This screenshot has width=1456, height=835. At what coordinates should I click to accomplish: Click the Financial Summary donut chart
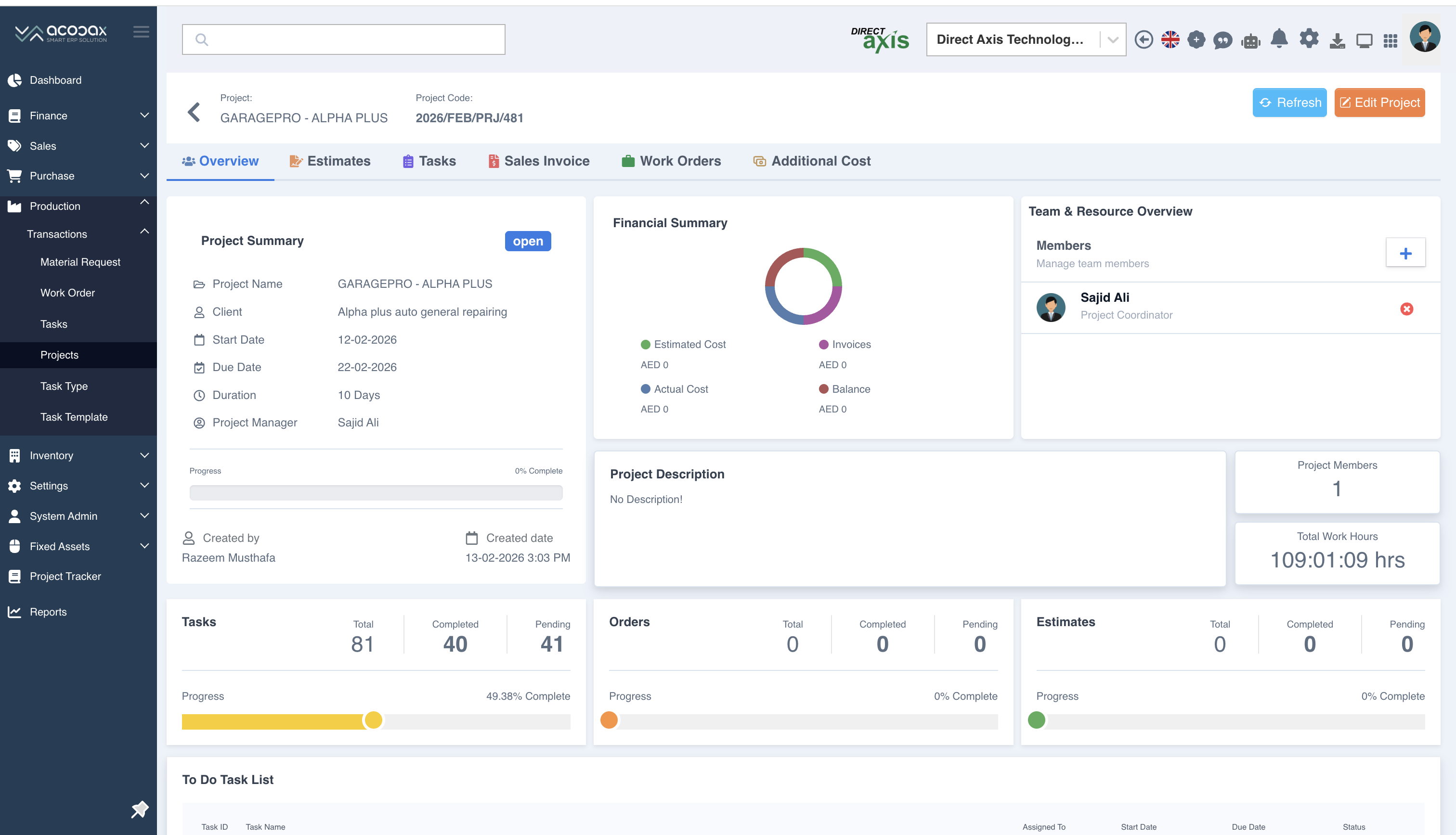[x=803, y=286]
